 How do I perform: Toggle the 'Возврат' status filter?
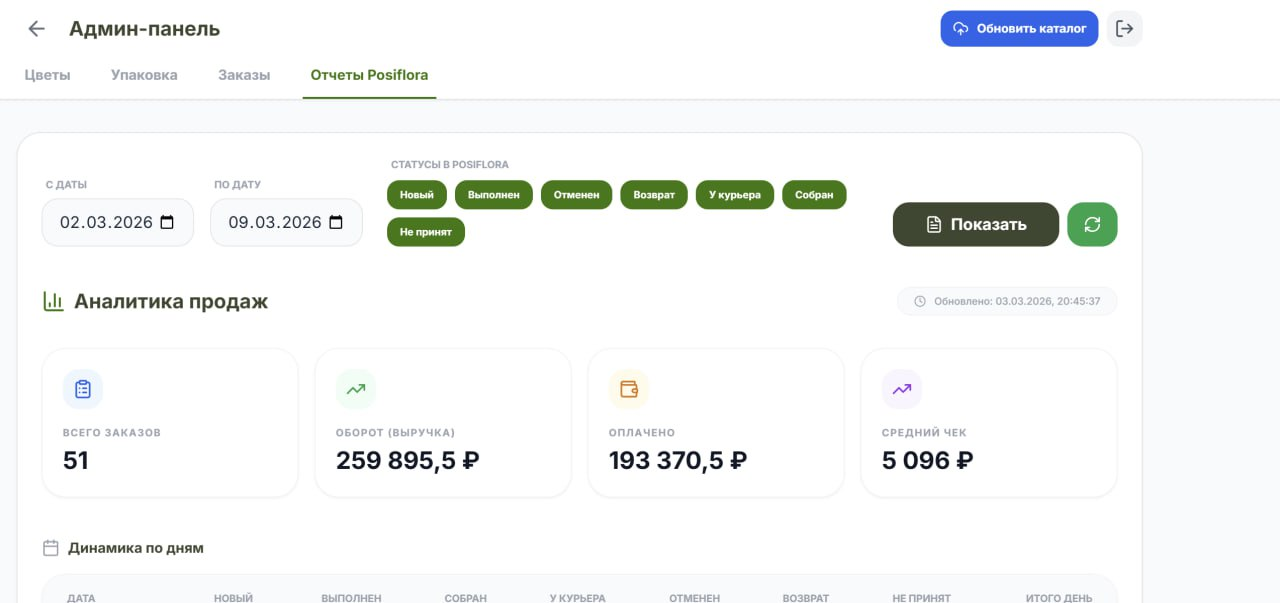pyautogui.click(x=654, y=195)
